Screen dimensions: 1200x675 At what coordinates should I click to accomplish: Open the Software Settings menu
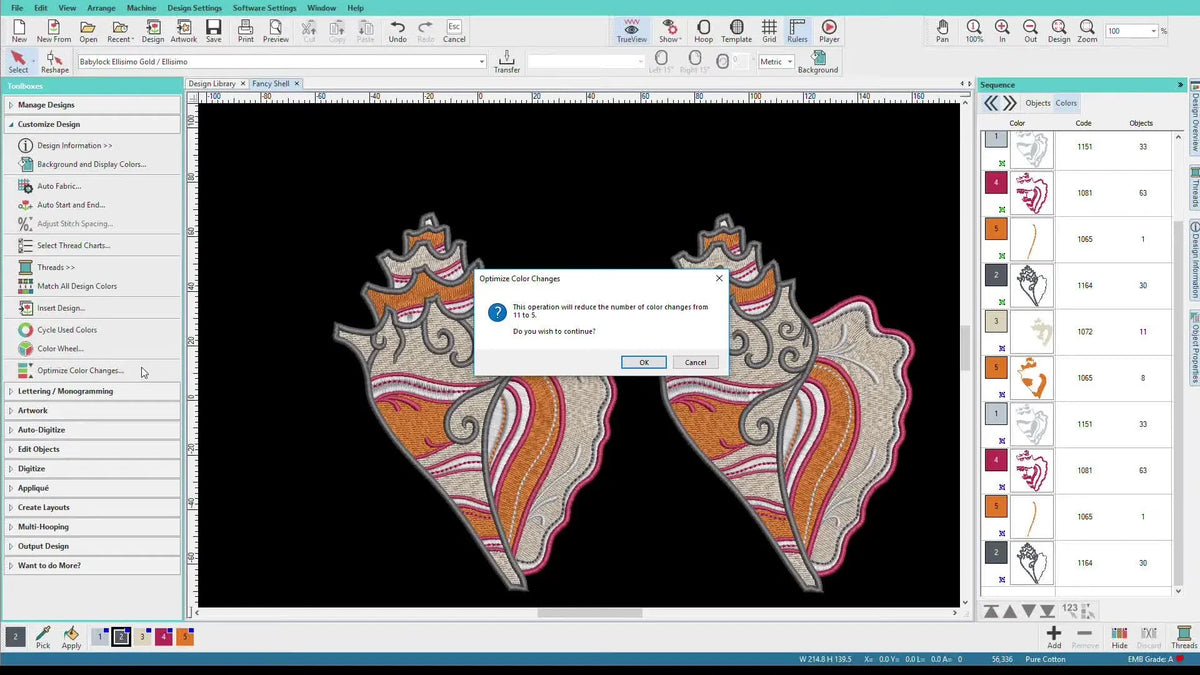click(x=265, y=8)
